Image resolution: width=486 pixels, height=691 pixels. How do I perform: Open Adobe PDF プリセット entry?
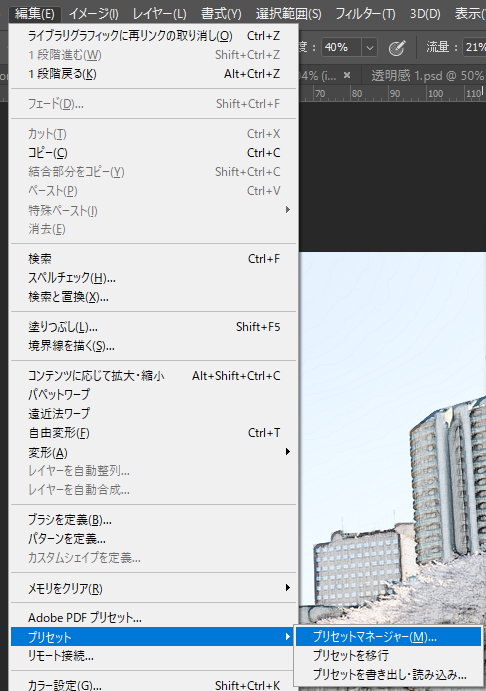(153, 618)
